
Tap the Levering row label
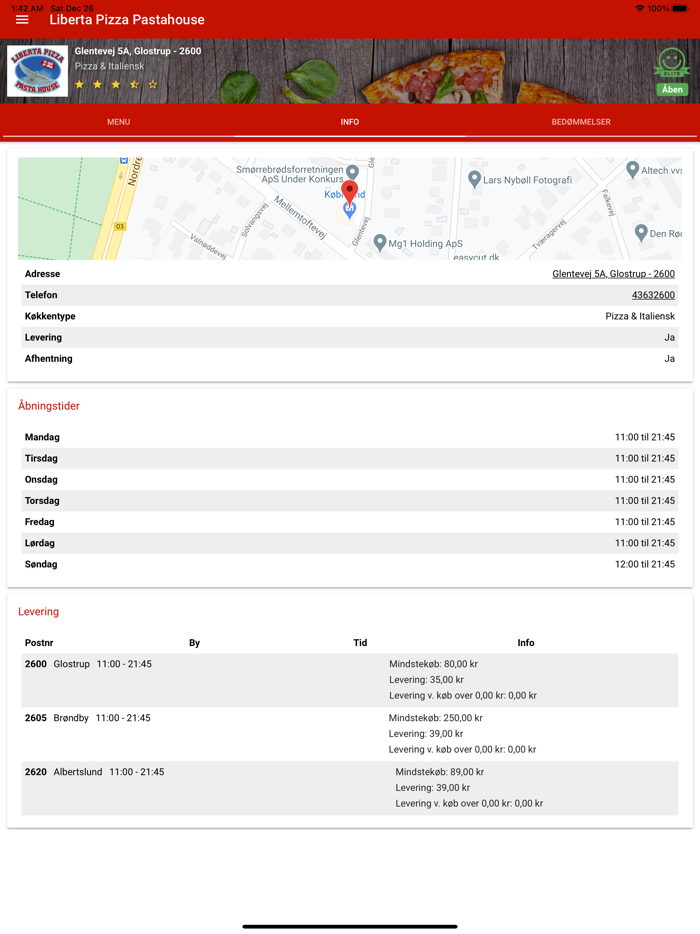pyautogui.click(x=43, y=337)
